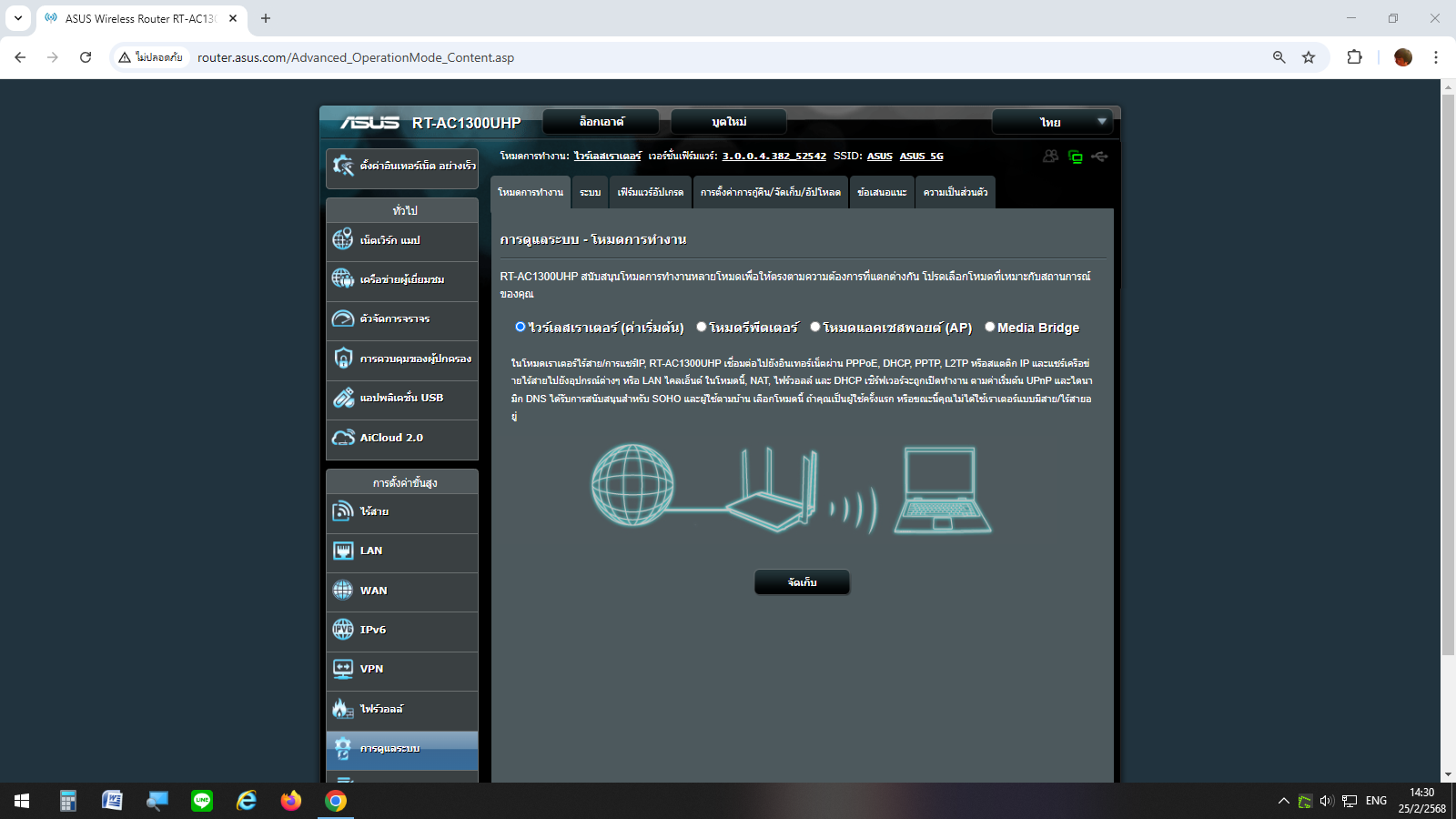This screenshot has width=1456, height=819.
Task: Switch to the Firmware Upgrade tab
Action: coord(650,192)
